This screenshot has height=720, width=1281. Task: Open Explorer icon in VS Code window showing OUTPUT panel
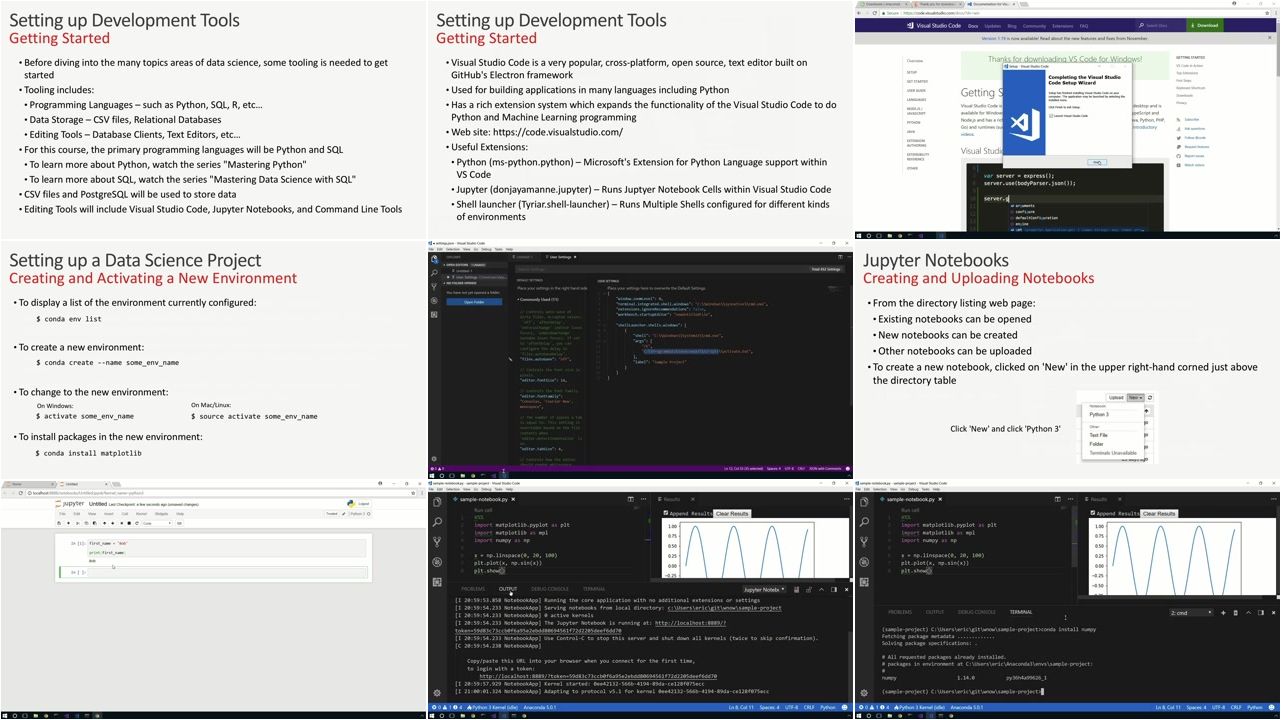click(437, 502)
